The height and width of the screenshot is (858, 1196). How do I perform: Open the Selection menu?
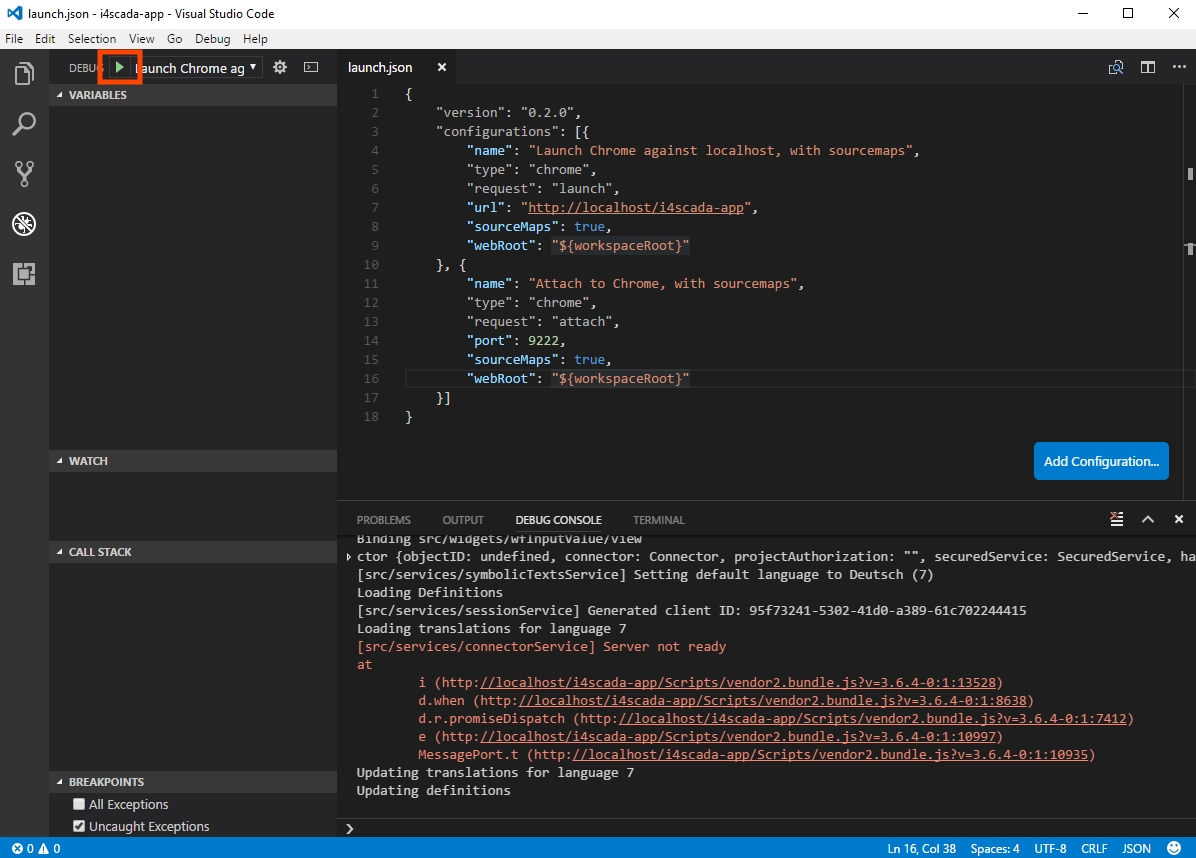tap(92, 39)
